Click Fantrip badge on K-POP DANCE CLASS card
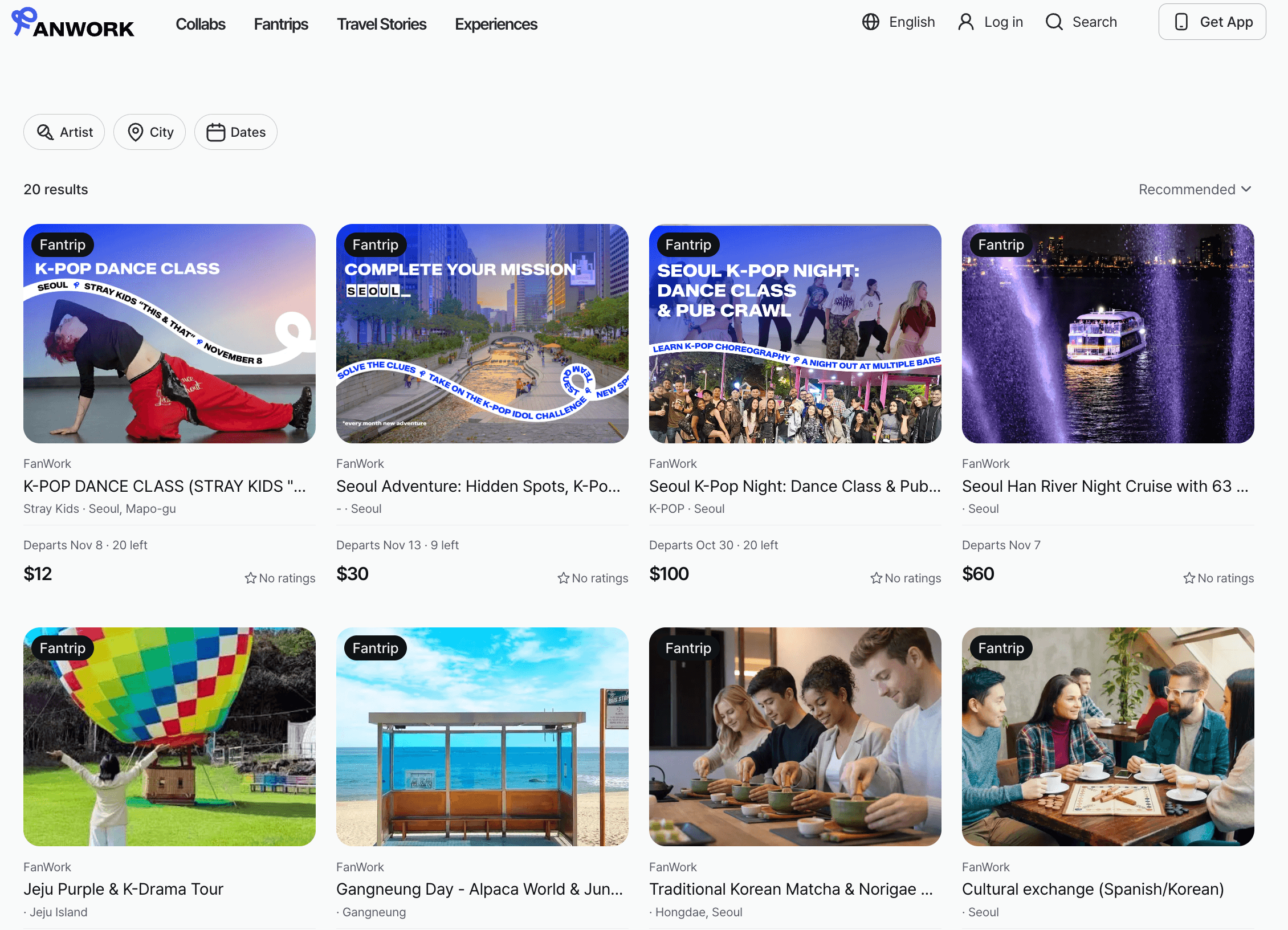Image resolution: width=1288 pixels, height=930 pixels. [63, 244]
